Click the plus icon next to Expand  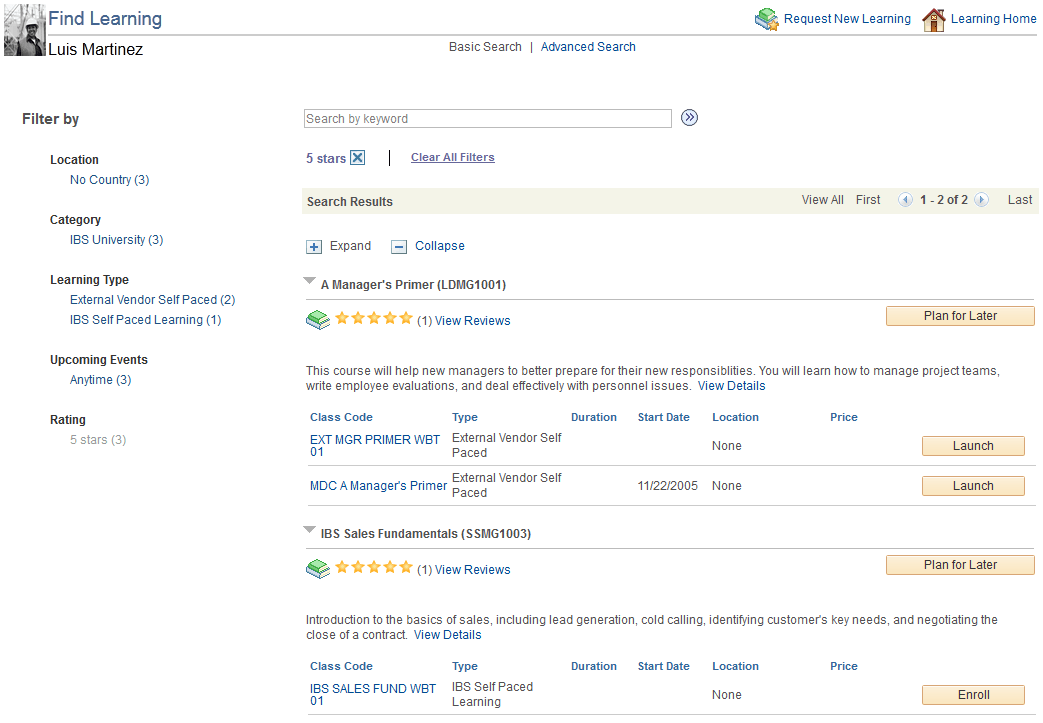click(312, 245)
